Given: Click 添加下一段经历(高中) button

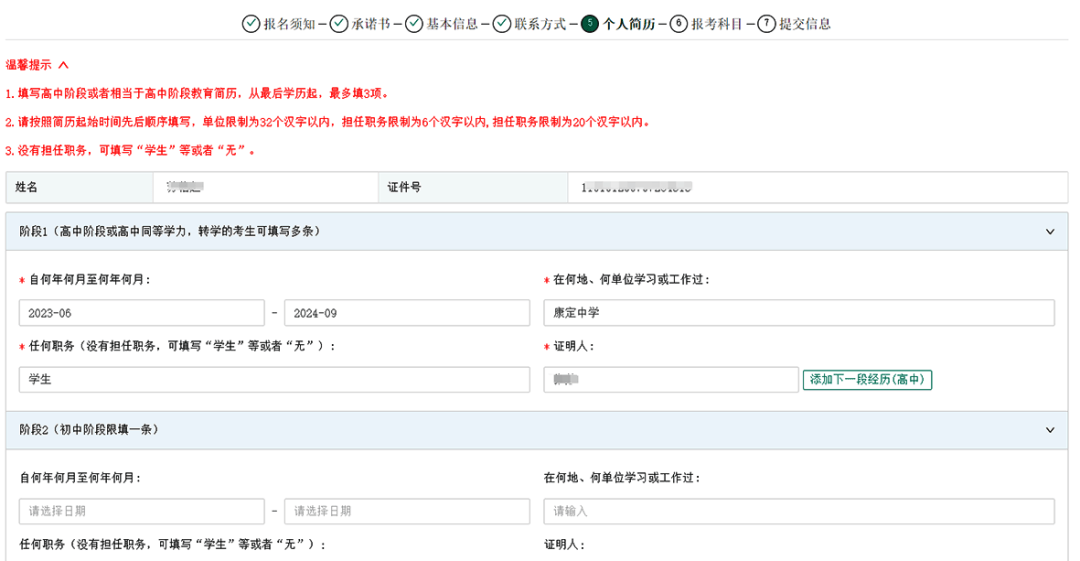Looking at the screenshot, I should tap(867, 380).
